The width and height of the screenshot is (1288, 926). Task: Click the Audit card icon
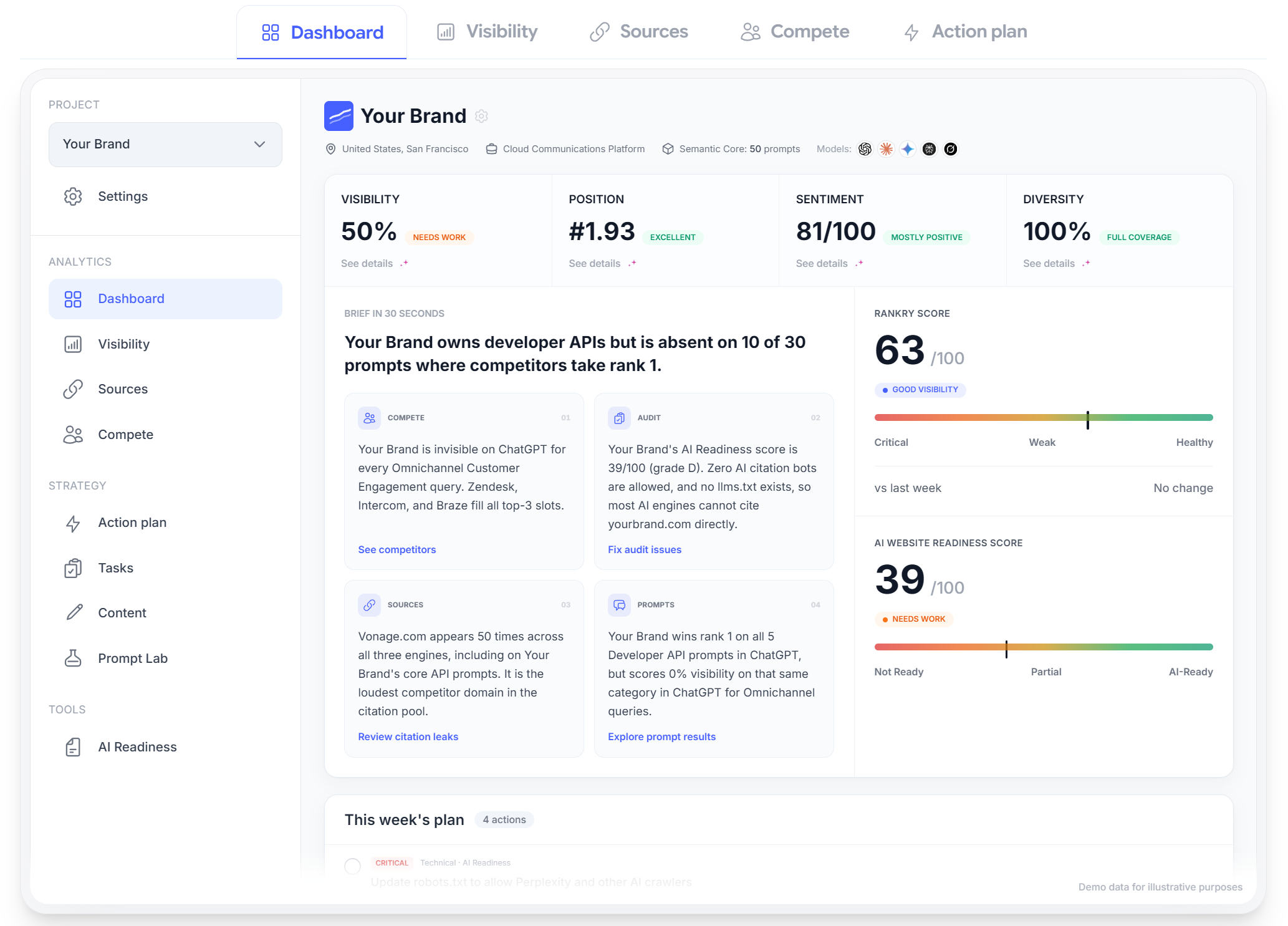619,418
